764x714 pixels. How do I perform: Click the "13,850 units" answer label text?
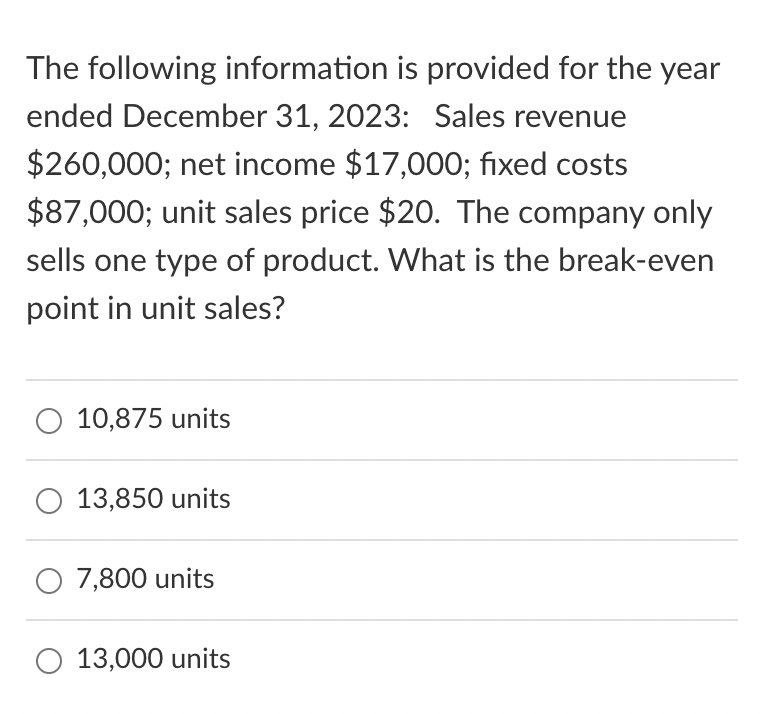click(153, 499)
